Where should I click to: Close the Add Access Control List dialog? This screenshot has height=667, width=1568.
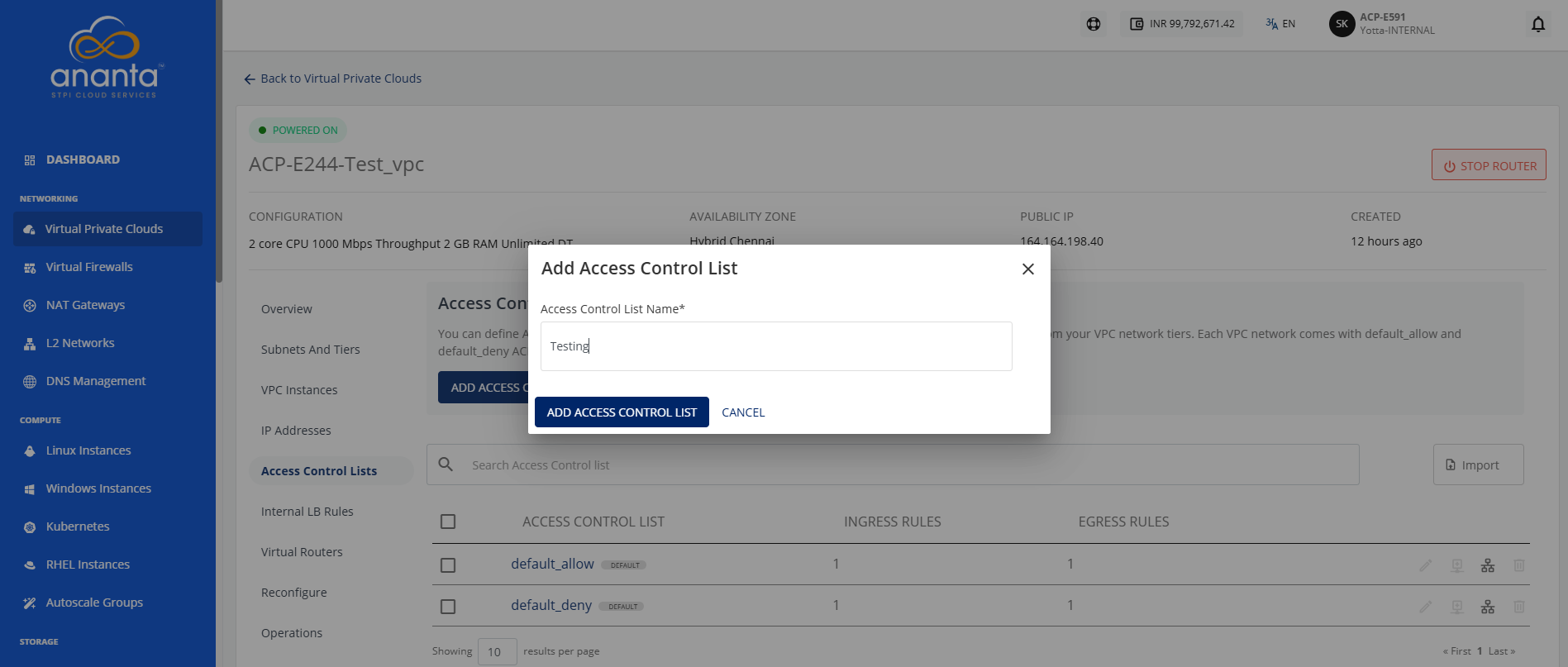[1027, 269]
